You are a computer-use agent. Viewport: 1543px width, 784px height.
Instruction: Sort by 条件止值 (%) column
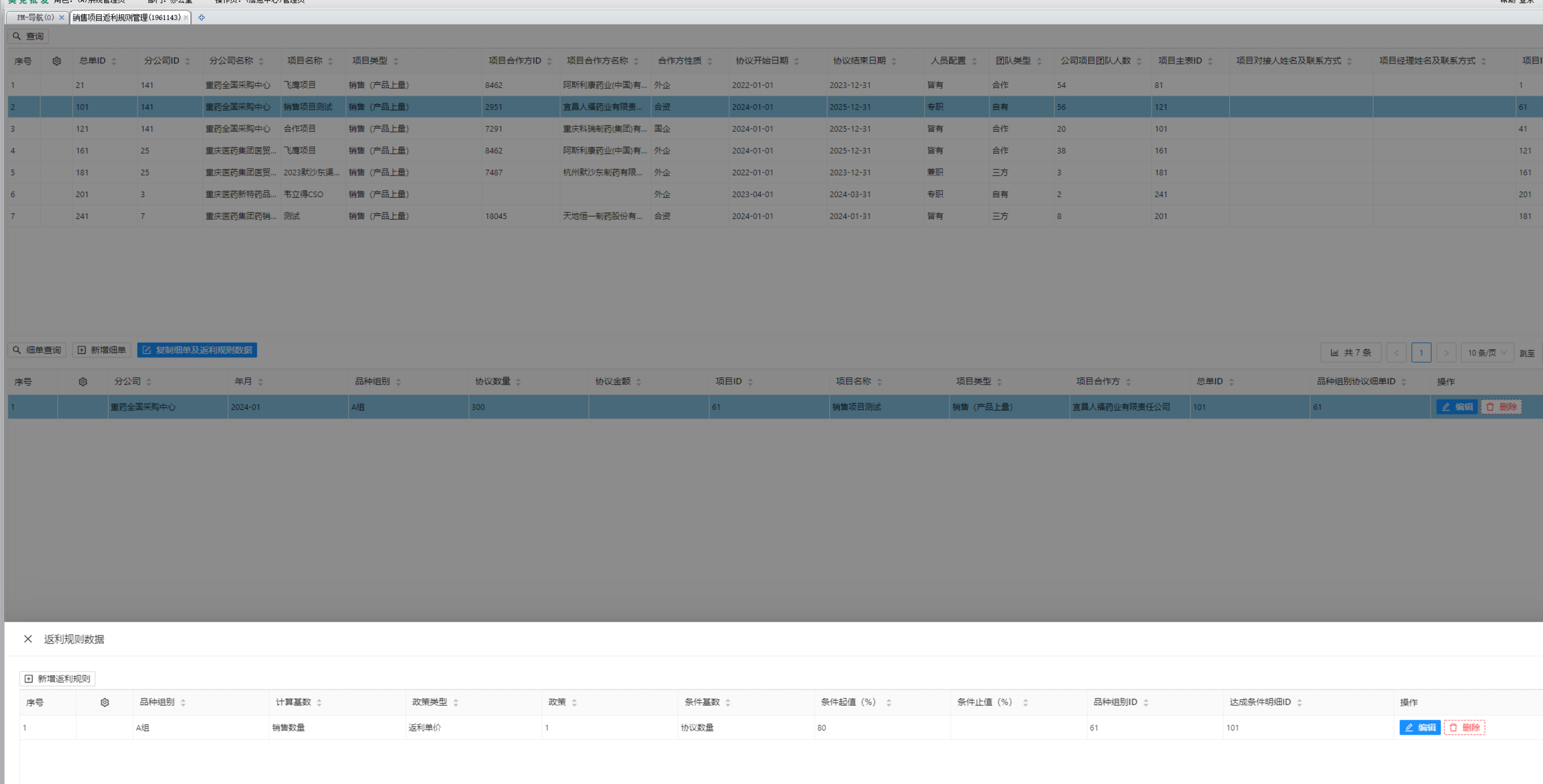pyautogui.click(x=1025, y=702)
